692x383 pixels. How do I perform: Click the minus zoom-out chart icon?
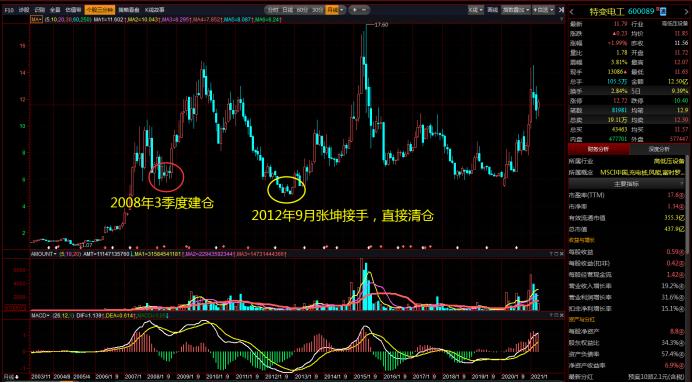coord(365,9)
